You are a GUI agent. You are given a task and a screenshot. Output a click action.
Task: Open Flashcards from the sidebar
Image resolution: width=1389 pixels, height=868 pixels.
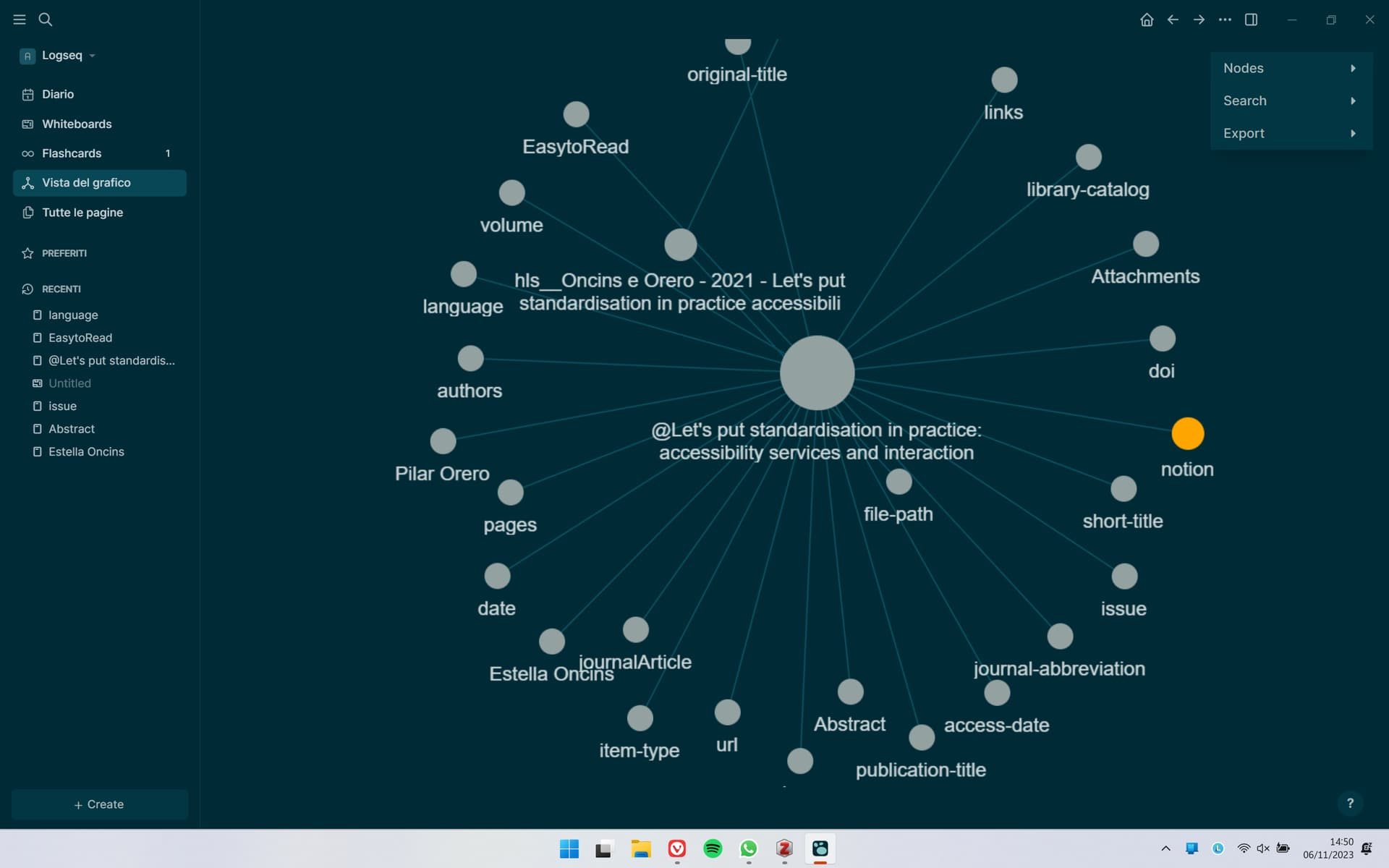[71, 153]
